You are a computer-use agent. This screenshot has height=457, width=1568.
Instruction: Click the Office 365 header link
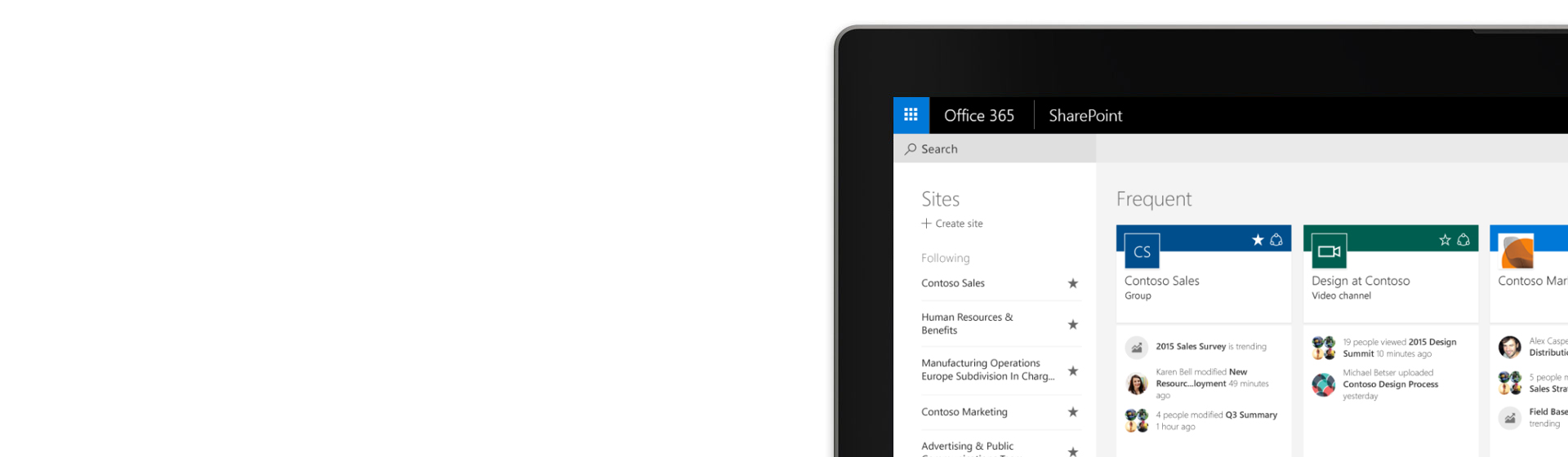[x=979, y=116]
